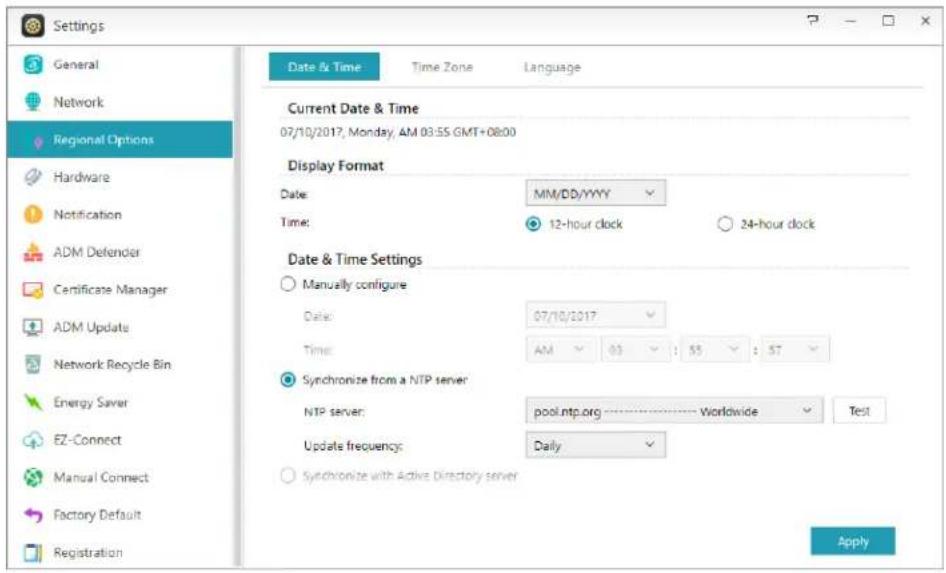Choose Manually configure radio button
The image size is (946, 573).
[x=288, y=284]
